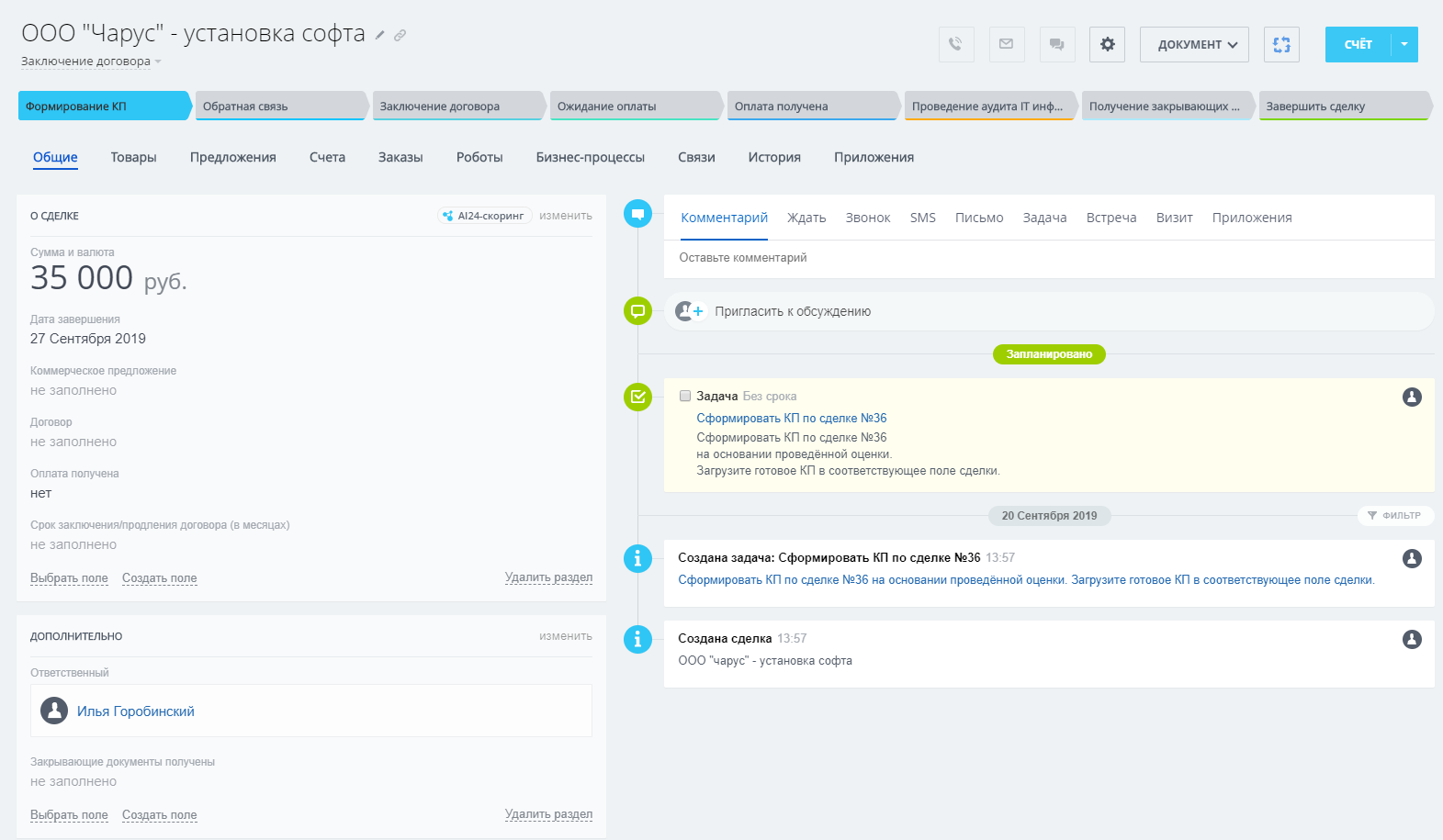1443x840 pixels.
Task: Switch to the Товары tab
Action: pos(133,157)
